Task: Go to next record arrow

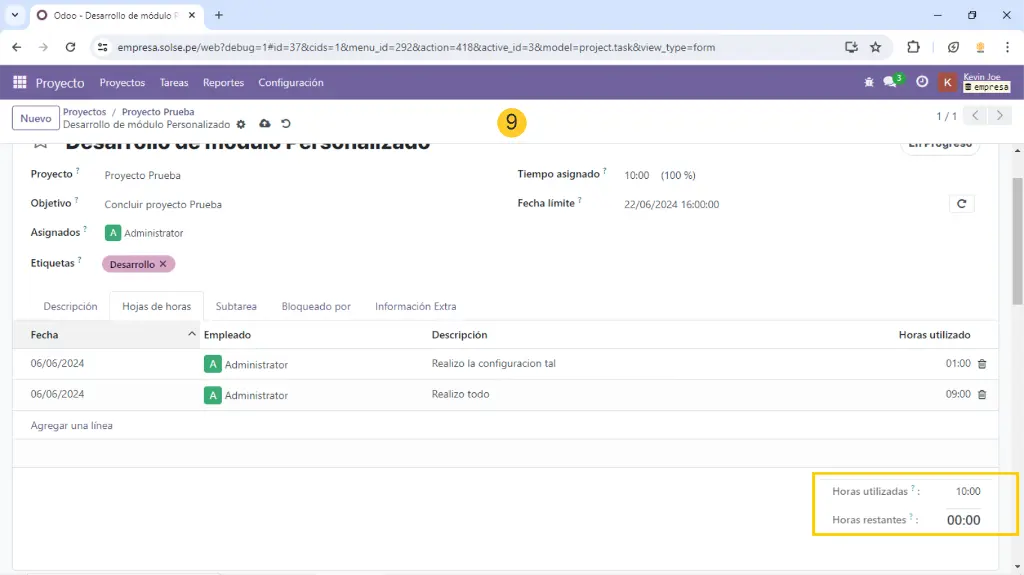Action: [999, 116]
